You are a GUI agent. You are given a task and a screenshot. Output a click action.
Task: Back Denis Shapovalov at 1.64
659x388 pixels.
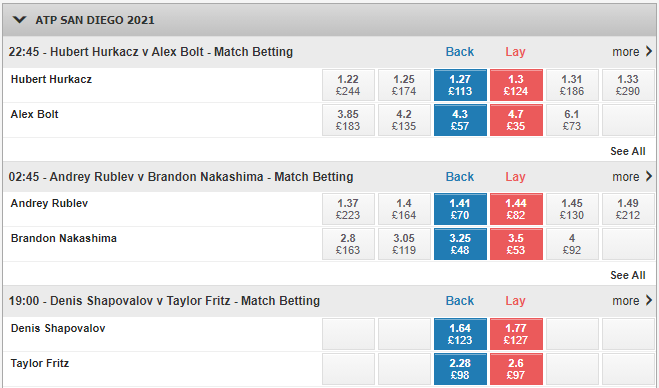point(460,334)
